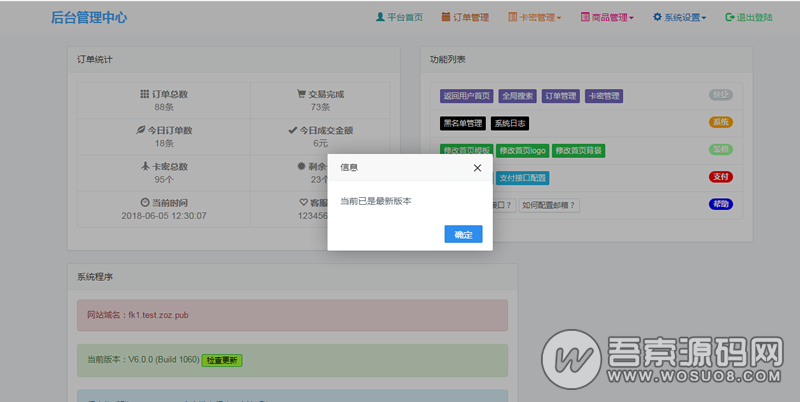Screen dimensions: 800x402
Task: Click the 如何配置邮箱？ help link
Action: [549, 206]
